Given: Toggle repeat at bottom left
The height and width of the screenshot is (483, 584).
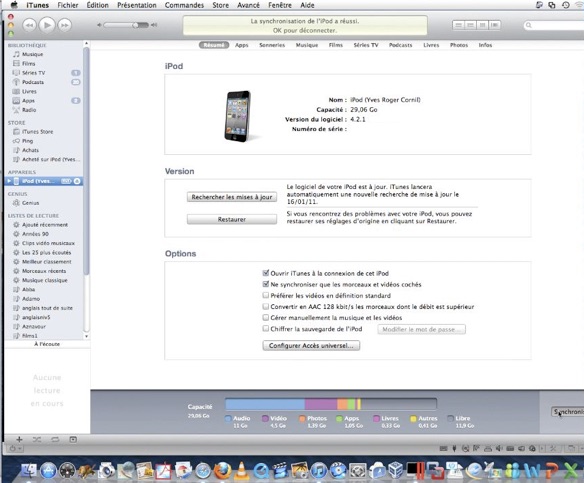Looking at the screenshot, I should click(x=55, y=440).
